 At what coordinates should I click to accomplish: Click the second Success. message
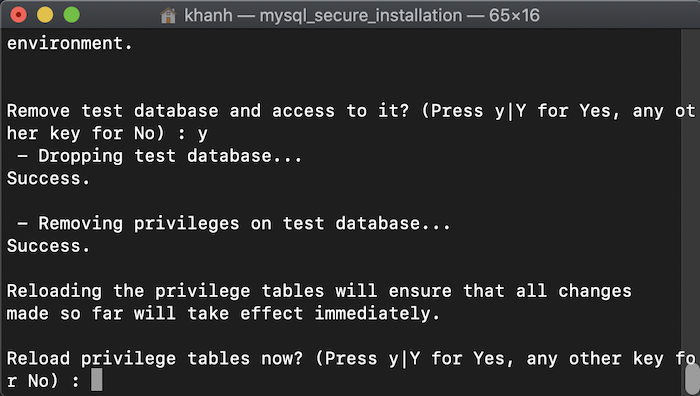click(48, 246)
